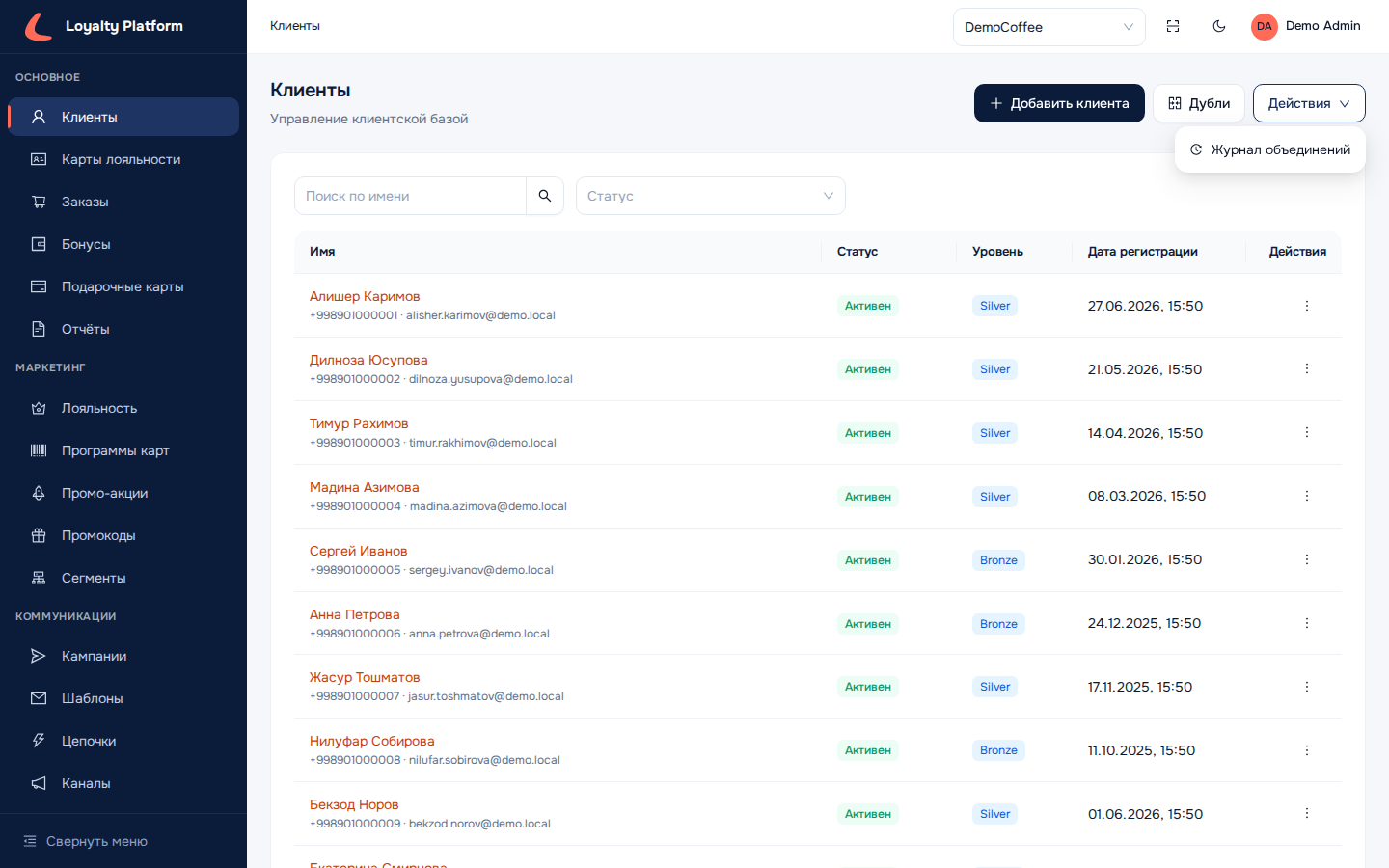Open Подарочные карты sidebar item
Viewport: 1389px width, 868px height.
pyautogui.click(x=123, y=286)
